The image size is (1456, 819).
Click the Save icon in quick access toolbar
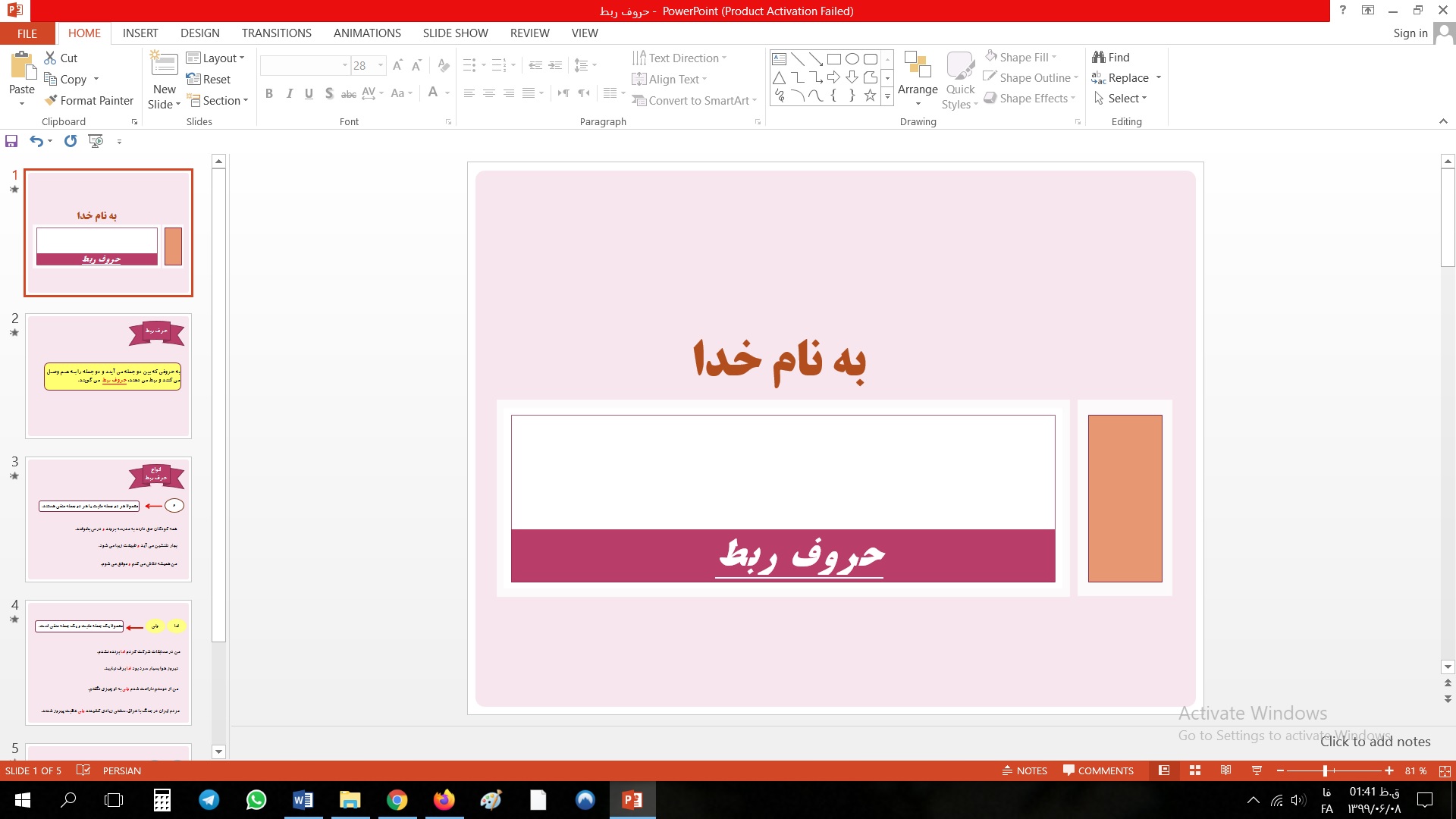tap(11, 141)
